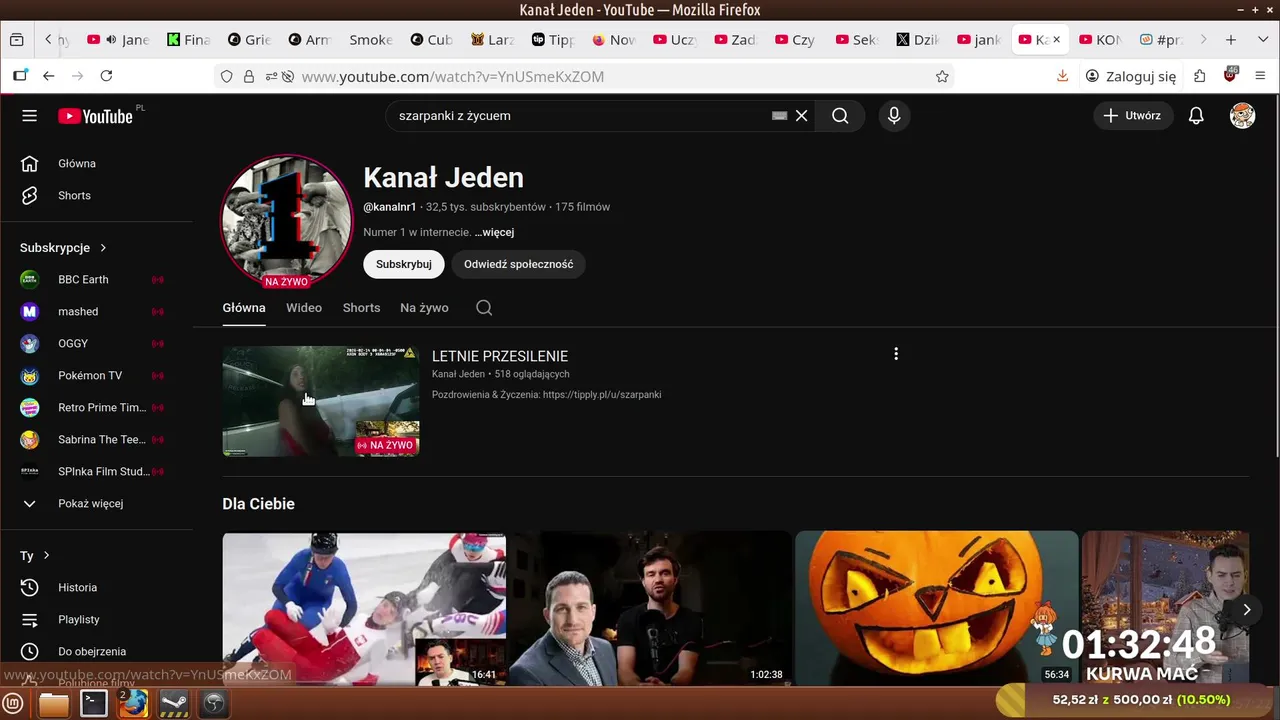Switch to the Na żywo channel tab
The width and height of the screenshot is (1280, 720).
424,308
